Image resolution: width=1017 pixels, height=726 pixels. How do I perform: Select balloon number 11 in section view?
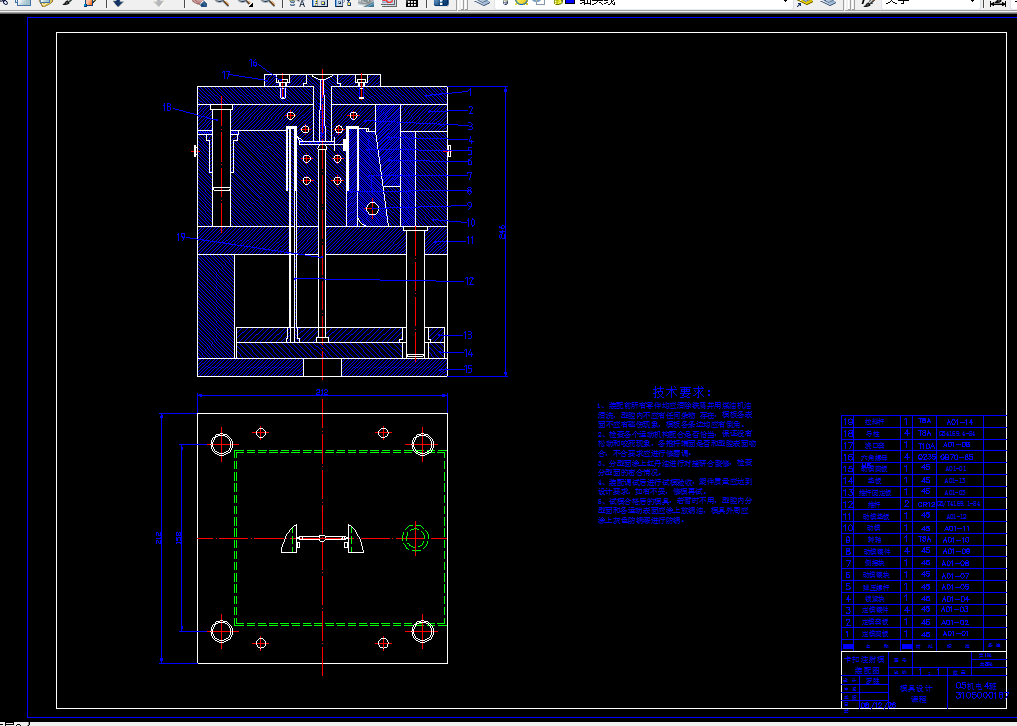click(x=470, y=240)
